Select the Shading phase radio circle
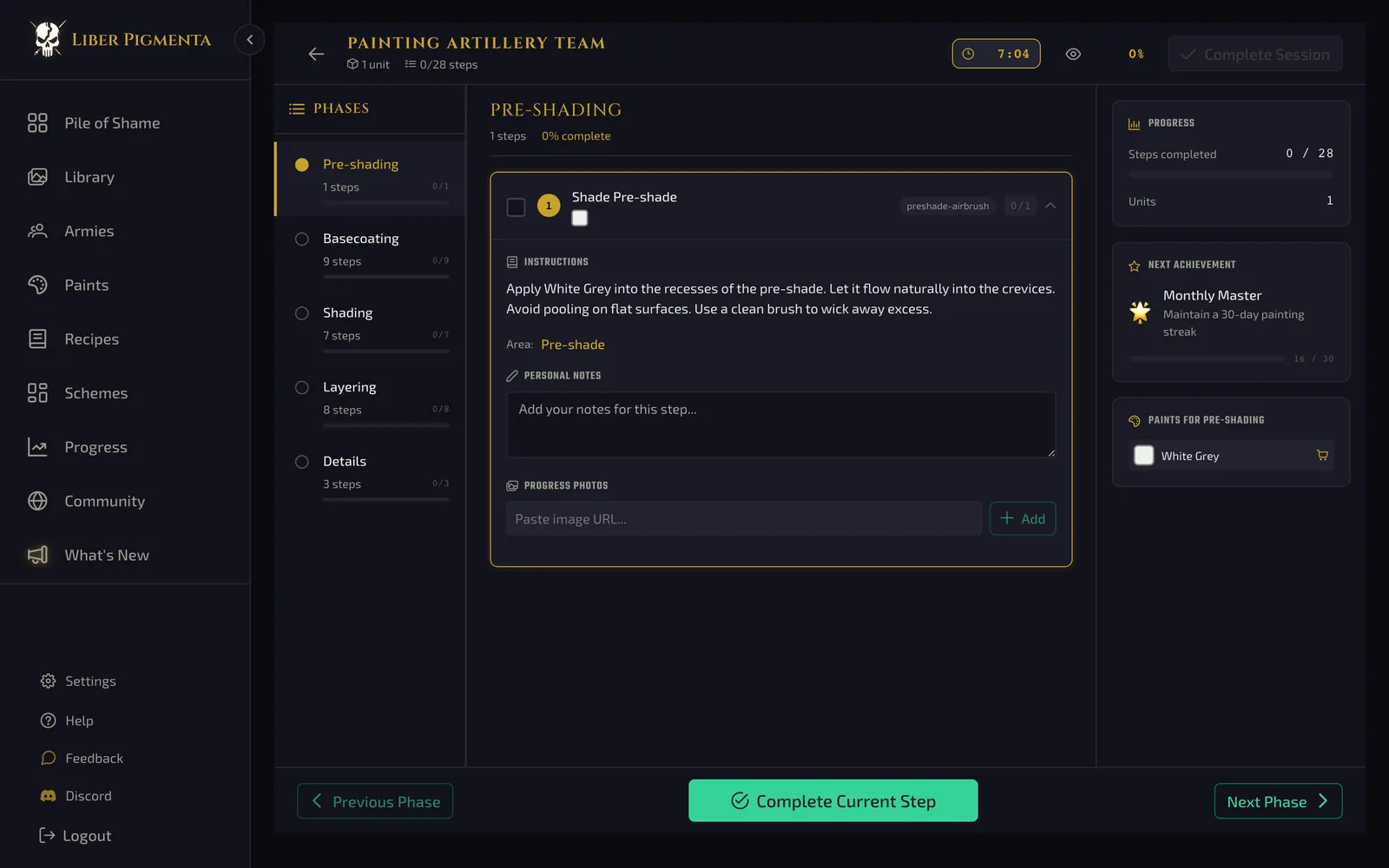1389x868 pixels. (302, 313)
